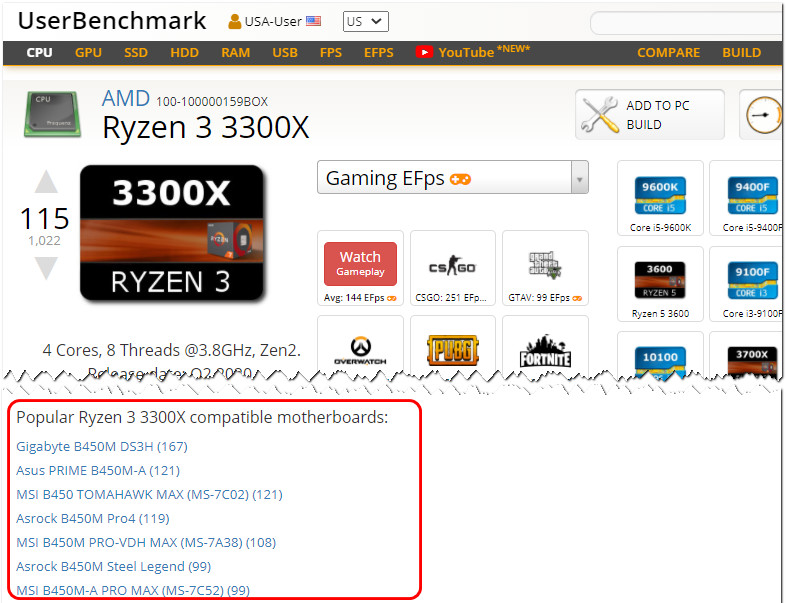786x603 pixels.
Task: Select the Overwatch game tile
Action: click(x=360, y=346)
